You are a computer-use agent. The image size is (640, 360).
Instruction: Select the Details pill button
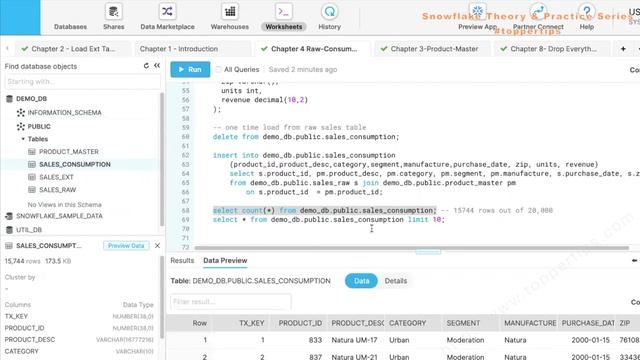tap(396, 281)
